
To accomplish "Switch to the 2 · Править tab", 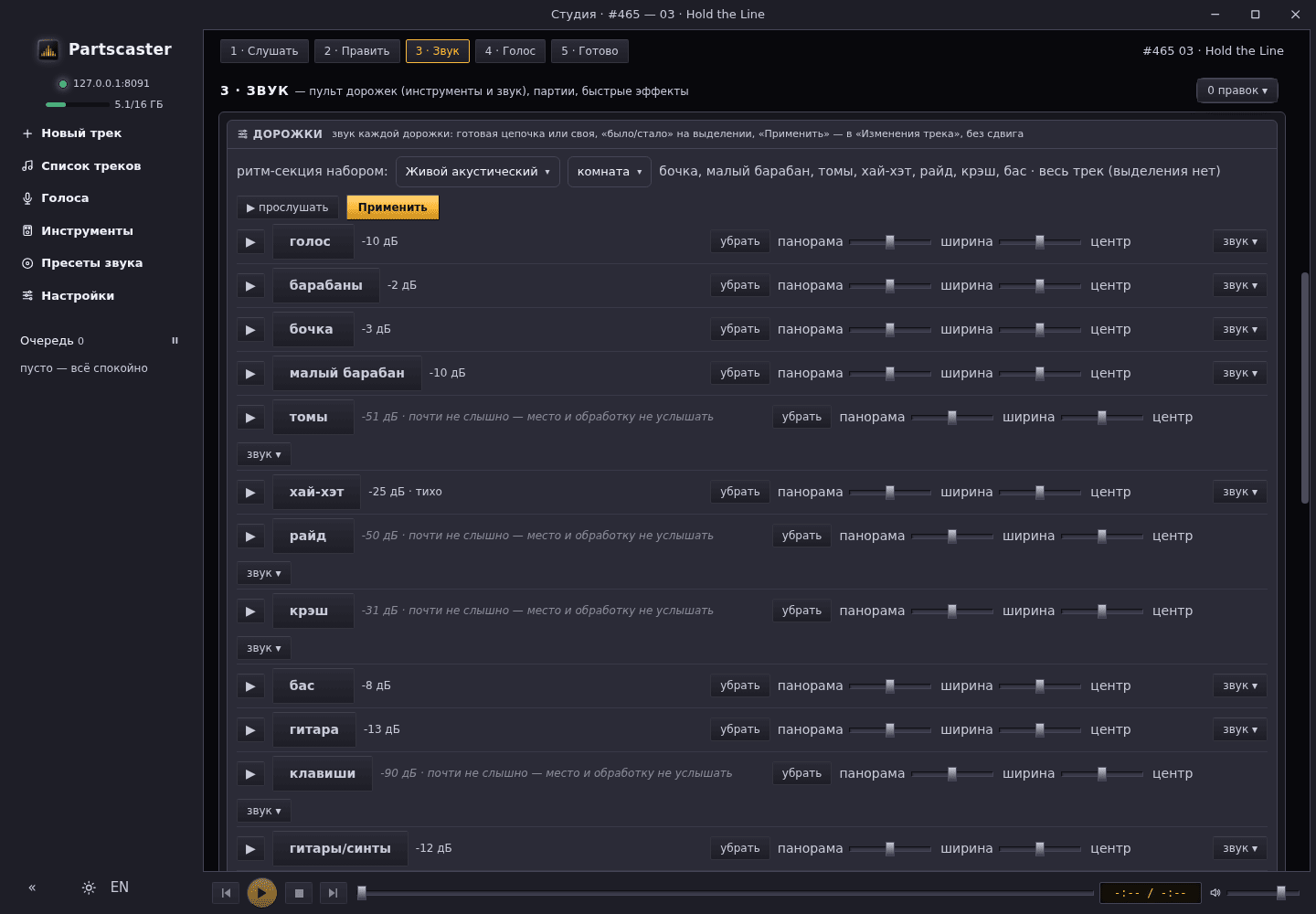I will (357, 51).
